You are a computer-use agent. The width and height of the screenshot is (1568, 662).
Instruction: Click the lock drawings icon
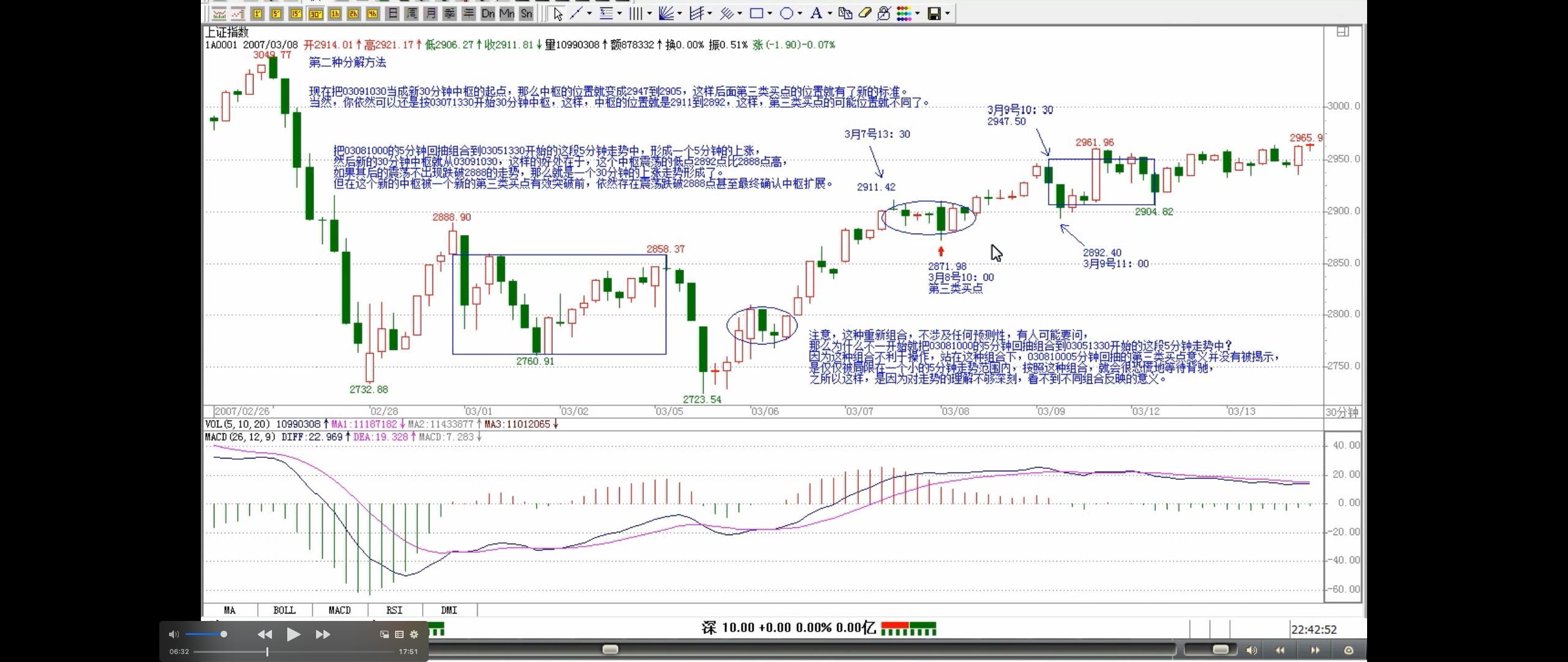tap(884, 13)
